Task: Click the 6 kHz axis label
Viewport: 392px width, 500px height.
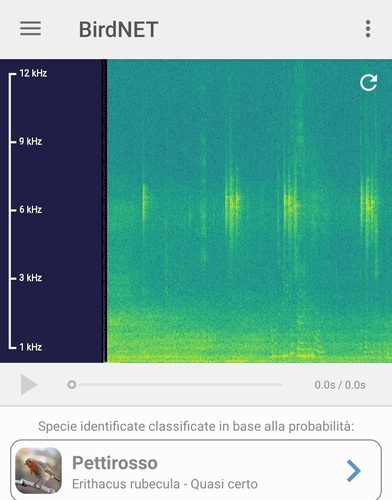Action: pos(30,209)
